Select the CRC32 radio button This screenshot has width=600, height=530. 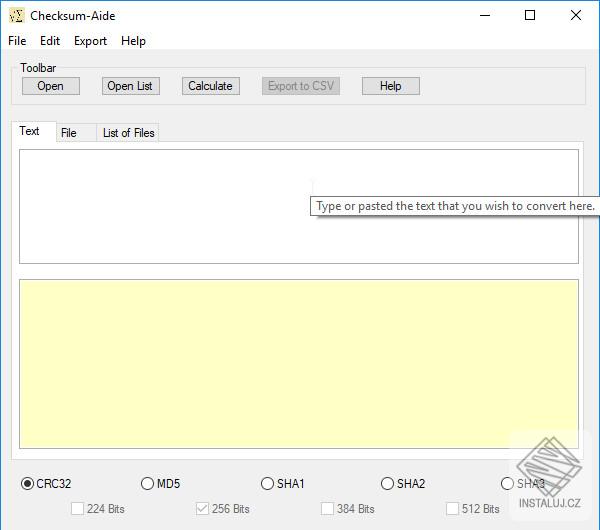(x=46, y=484)
